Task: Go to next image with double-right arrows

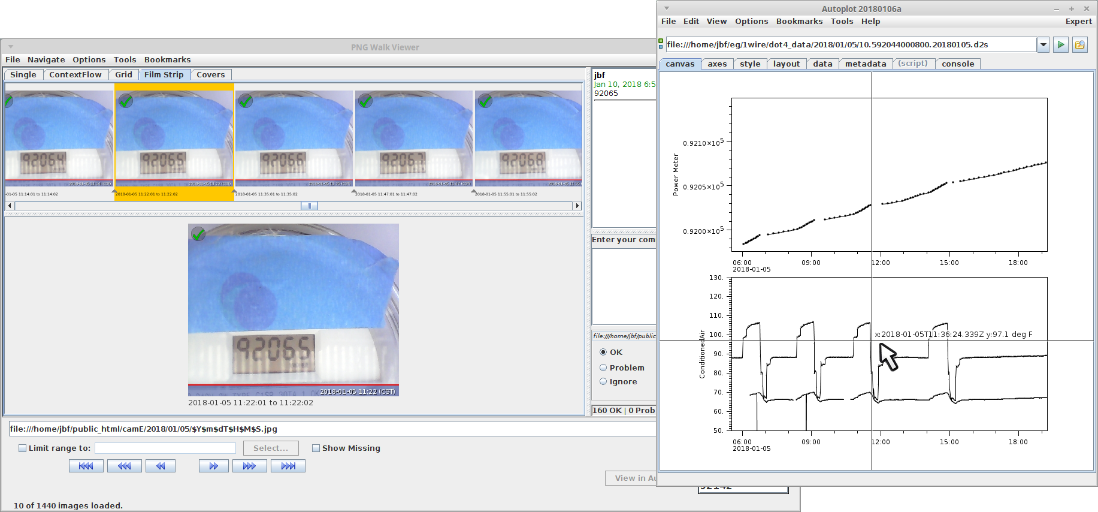Action: 214,466
